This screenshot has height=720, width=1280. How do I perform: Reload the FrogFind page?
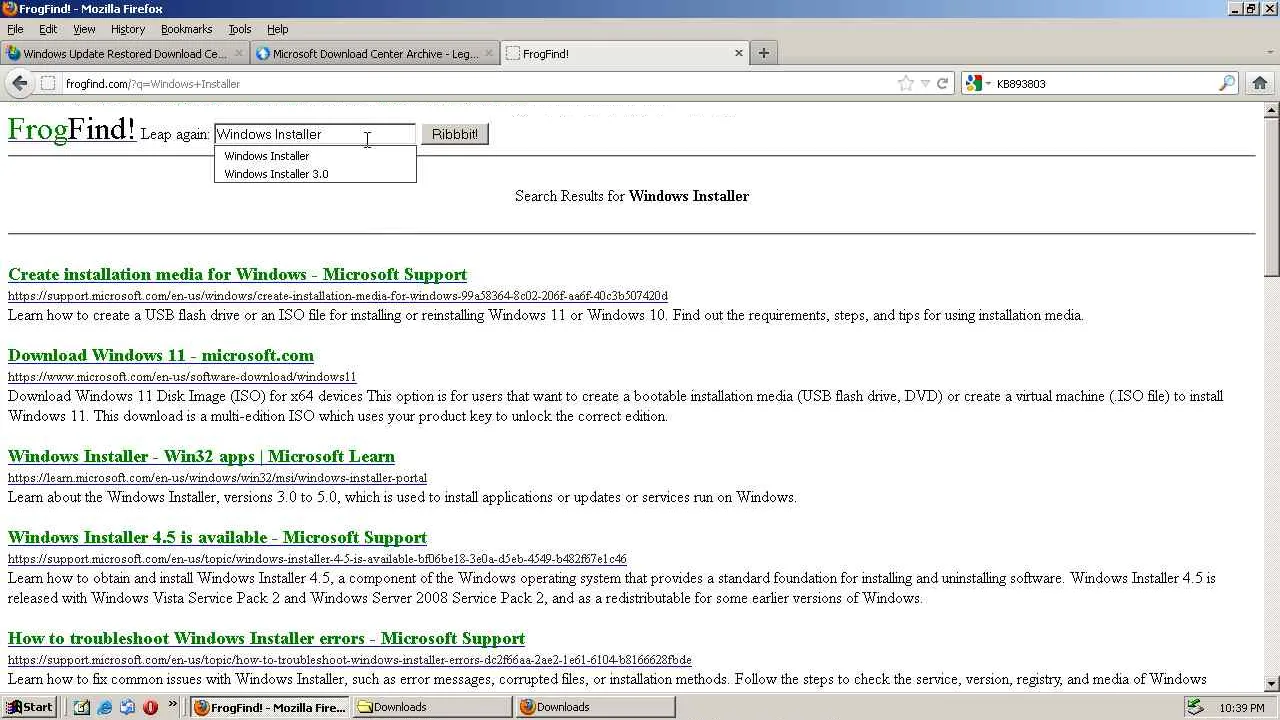[942, 84]
